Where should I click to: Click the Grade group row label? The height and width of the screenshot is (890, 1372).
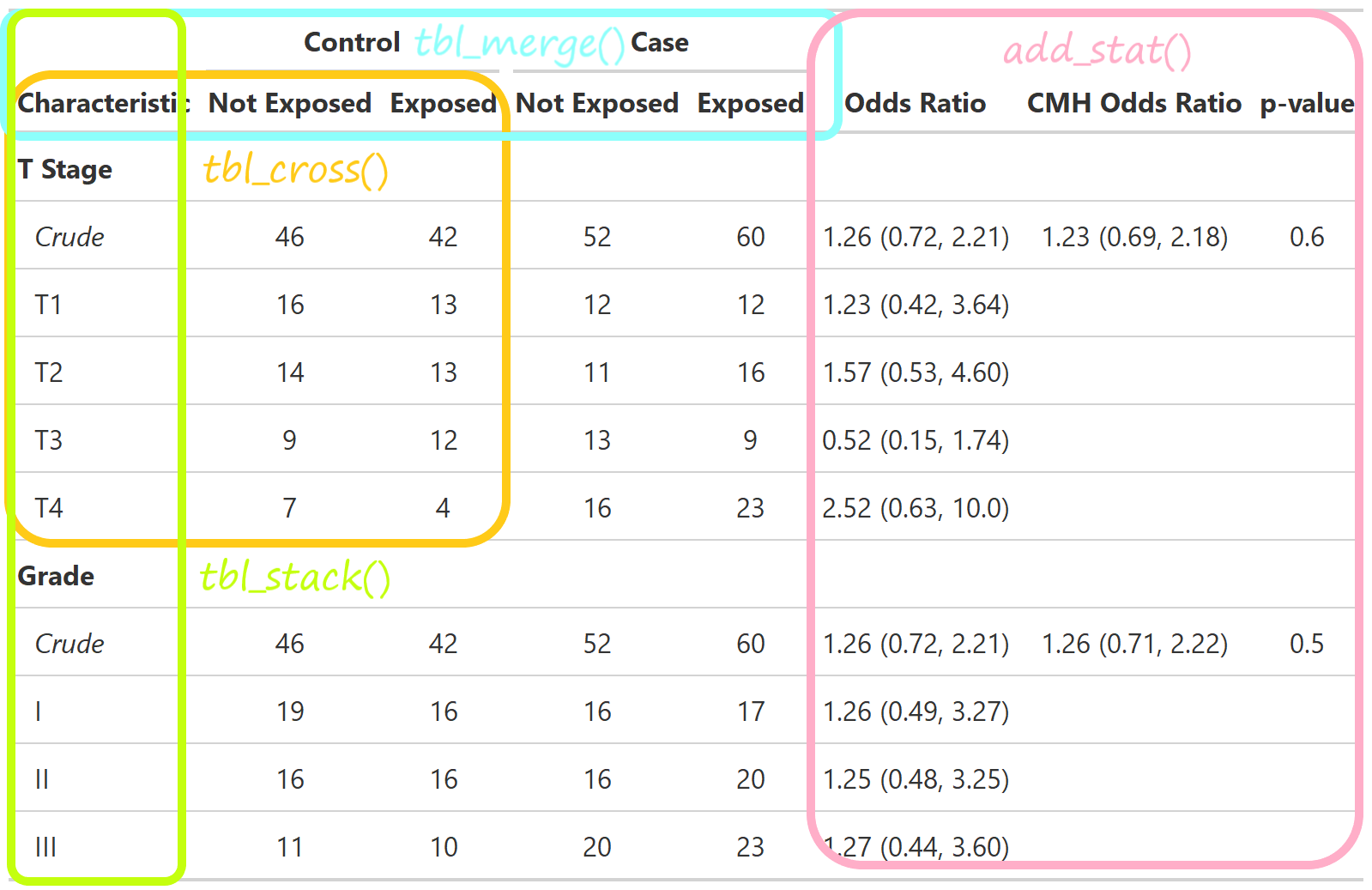pos(56,576)
